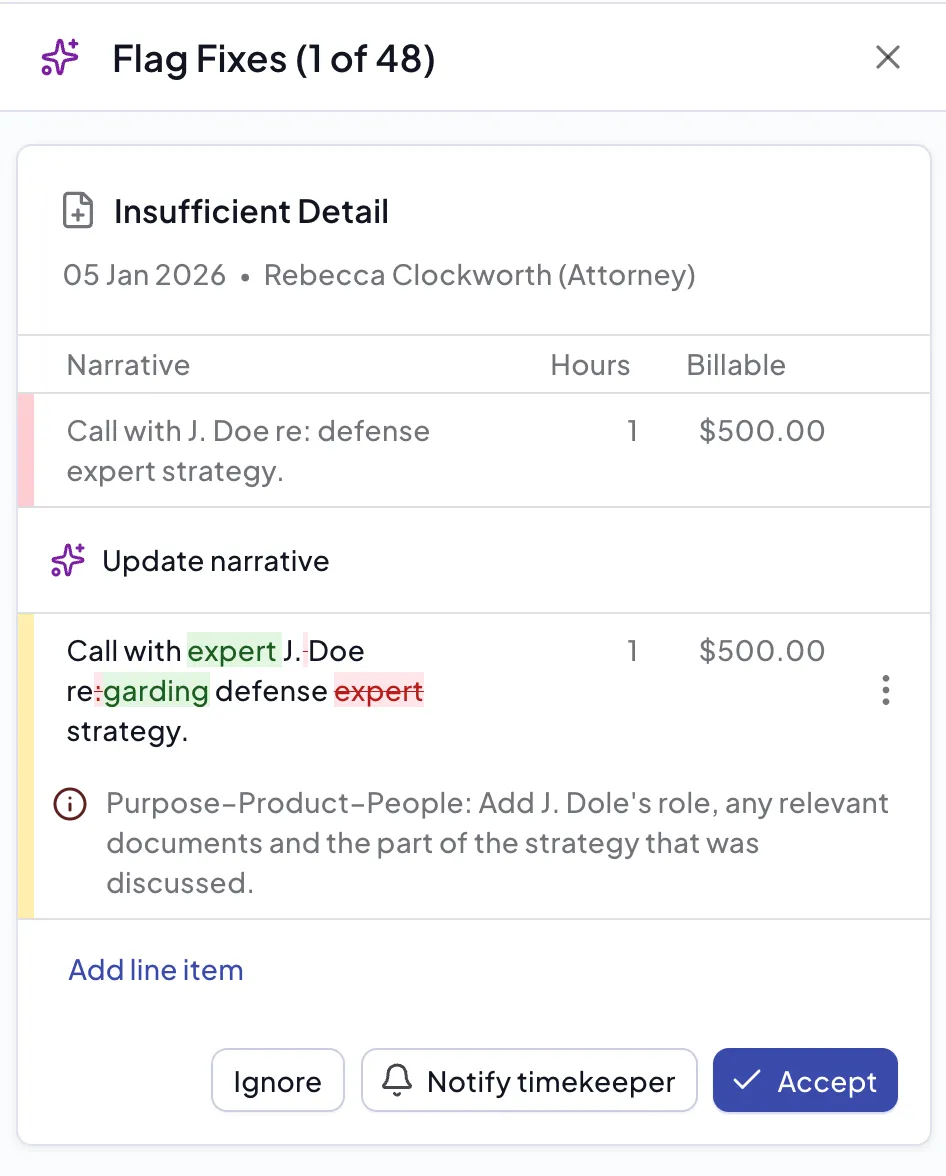This screenshot has height=1176, width=946.
Task: Notify the timekeeper about this flag
Action: click(529, 1080)
